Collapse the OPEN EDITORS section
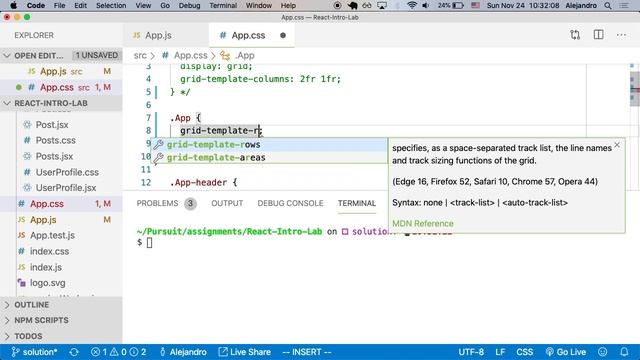 [39, 55]
